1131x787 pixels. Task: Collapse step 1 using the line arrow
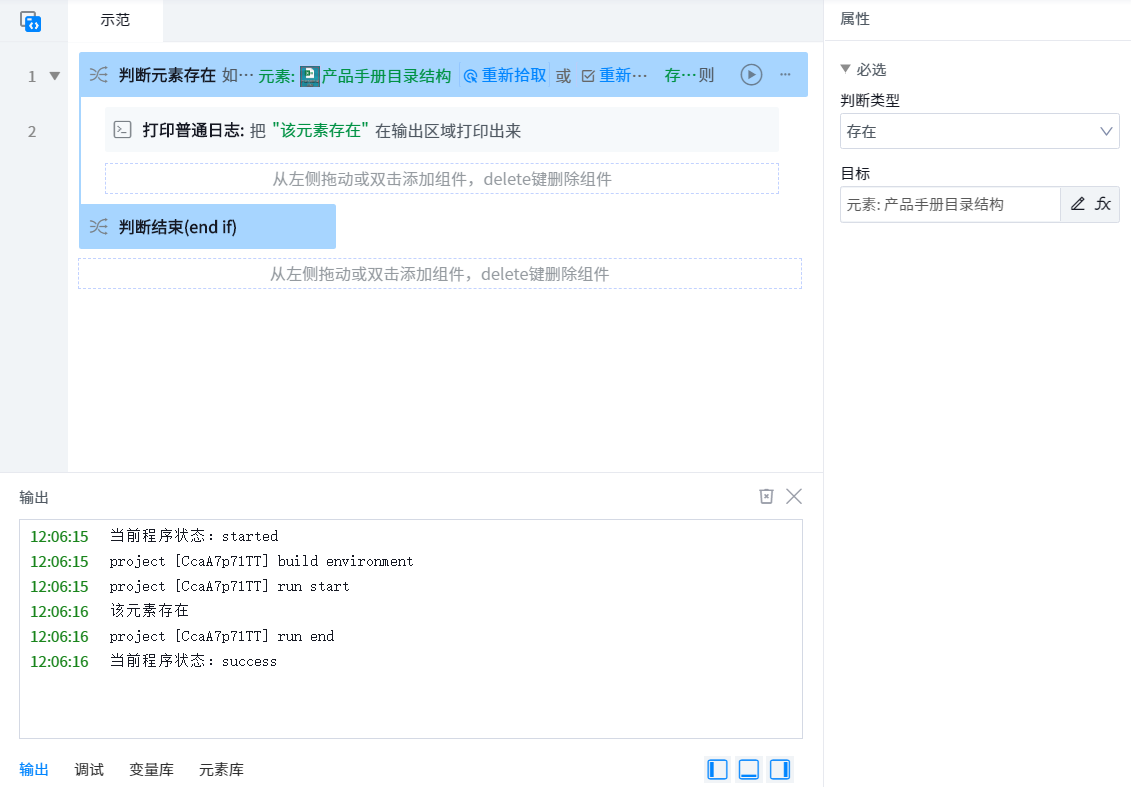pyautogui.click(x=55, y=76)
